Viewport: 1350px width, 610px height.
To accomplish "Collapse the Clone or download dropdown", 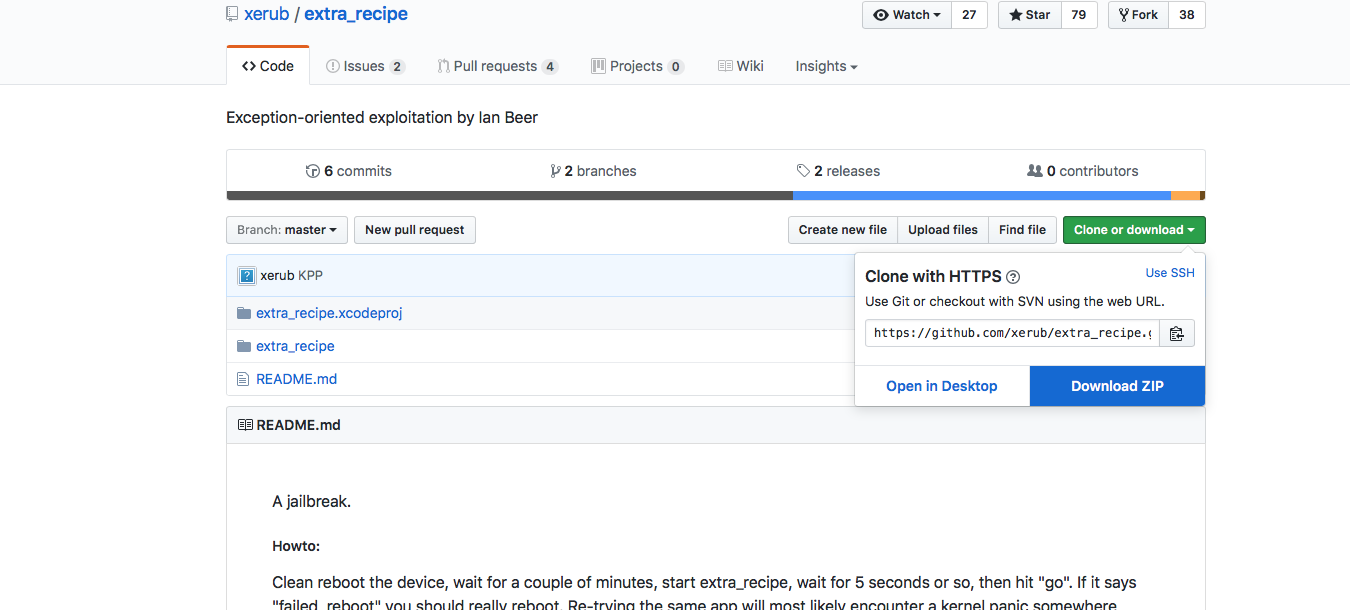I will pyautogui.click(x=1133, y=230).
